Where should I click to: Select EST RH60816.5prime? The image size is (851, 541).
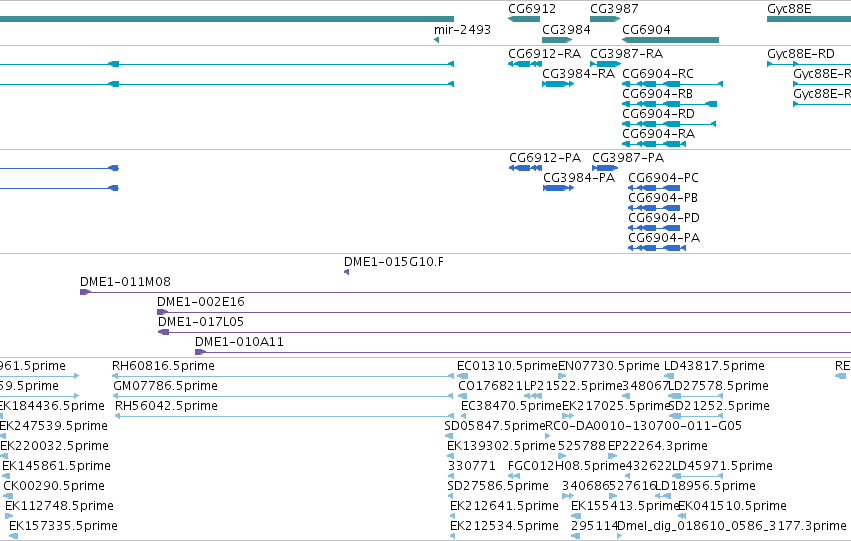(163, 366)
